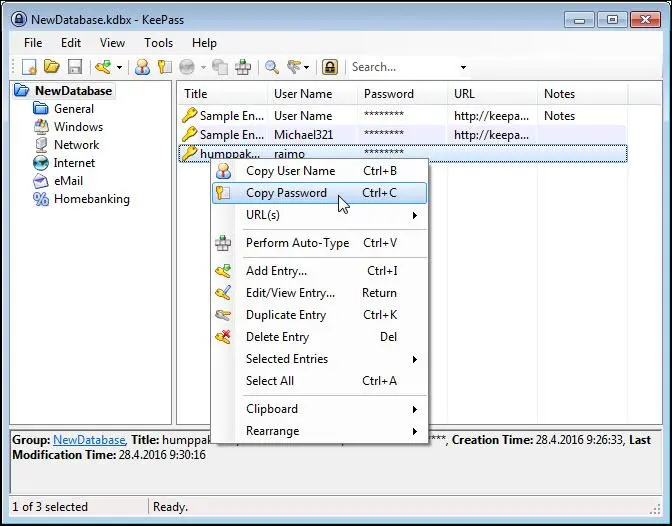Open the View menu
Screen dimensions: 672x526
[112, 43]
